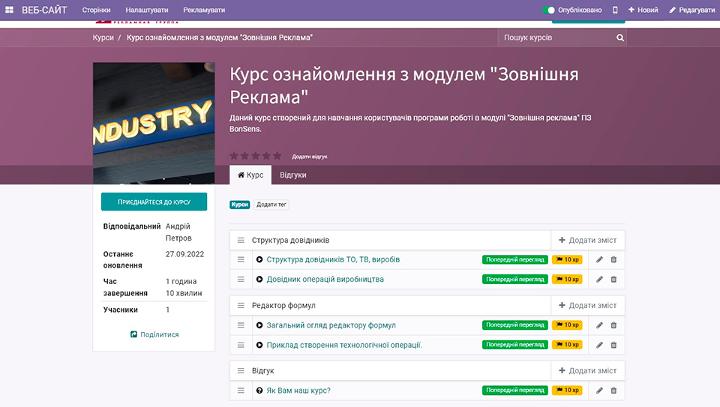Toggle preview badge for Як Вам наш курс

515,390
